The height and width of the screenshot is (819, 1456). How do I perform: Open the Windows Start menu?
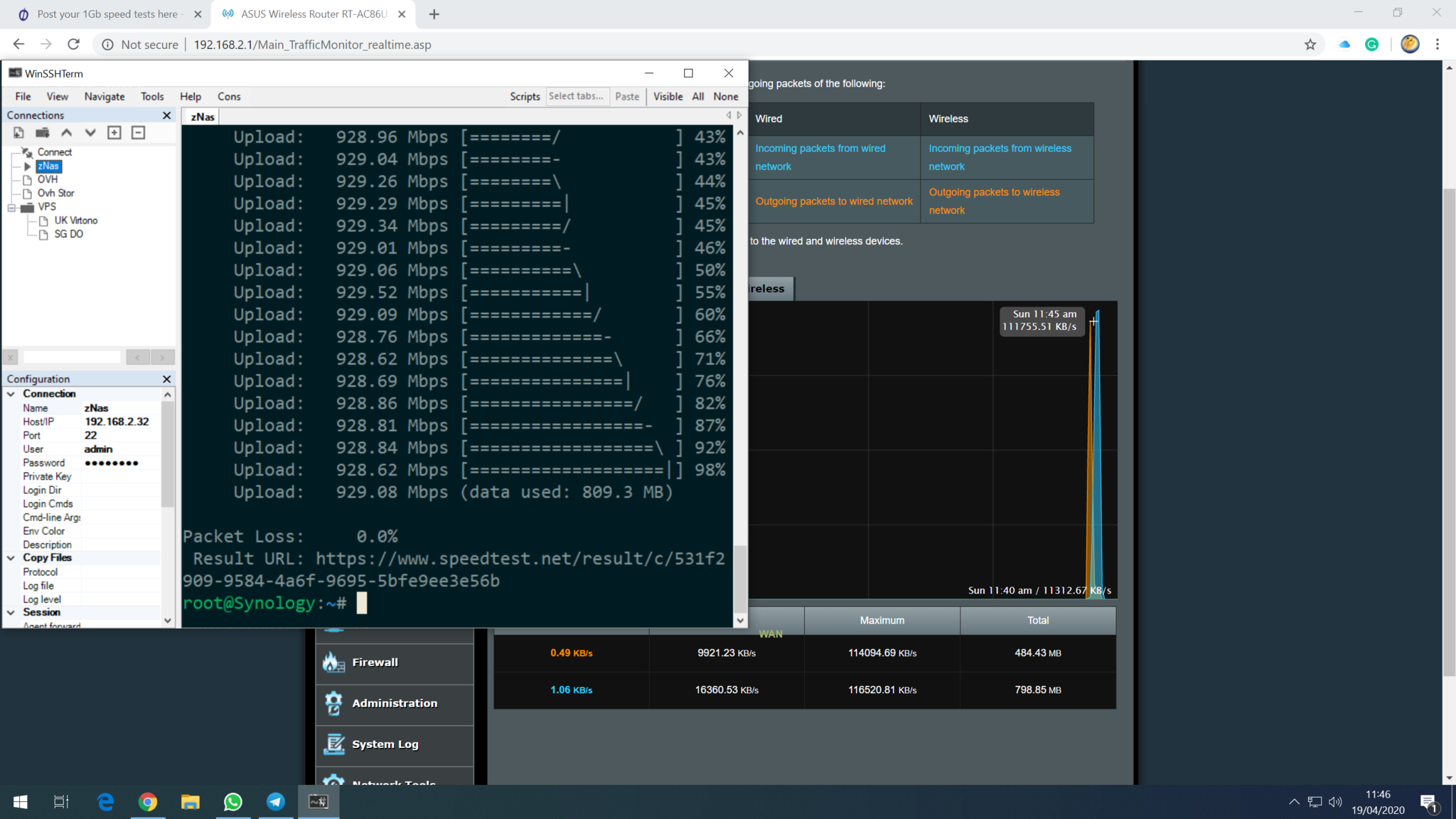pos(21,802)
